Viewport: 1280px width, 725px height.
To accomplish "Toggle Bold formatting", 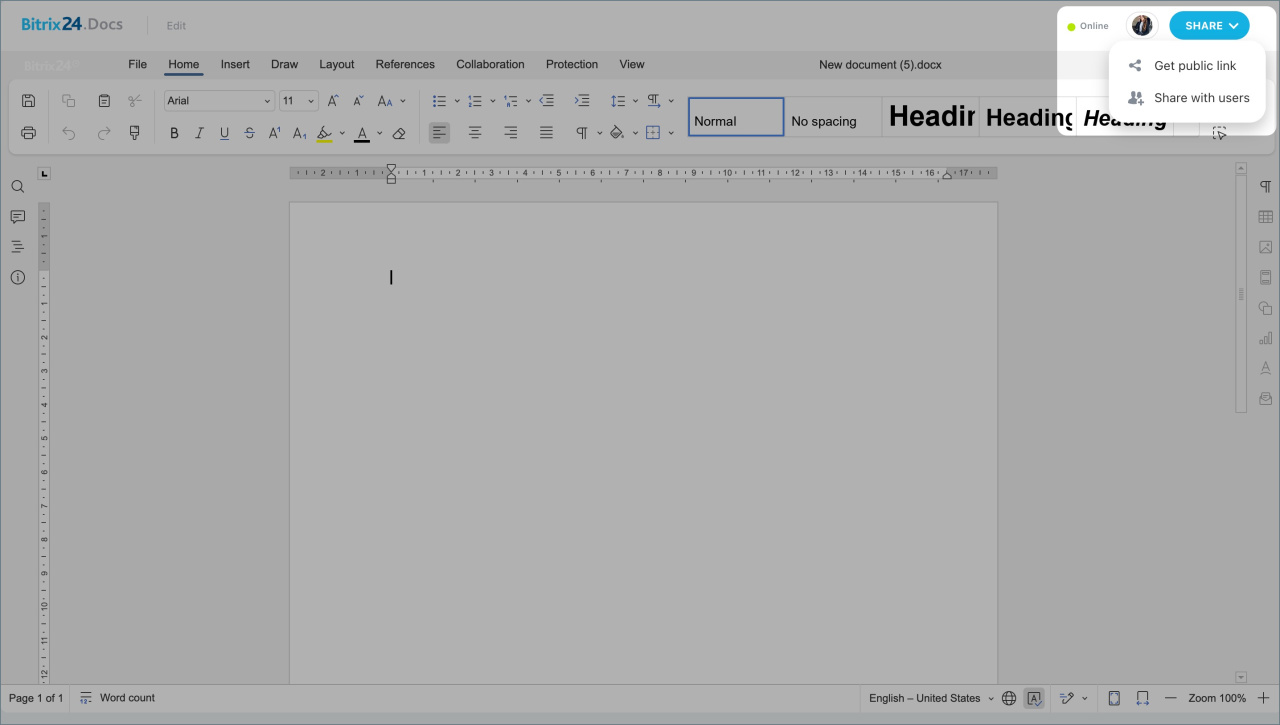I will tap(174, 133).
